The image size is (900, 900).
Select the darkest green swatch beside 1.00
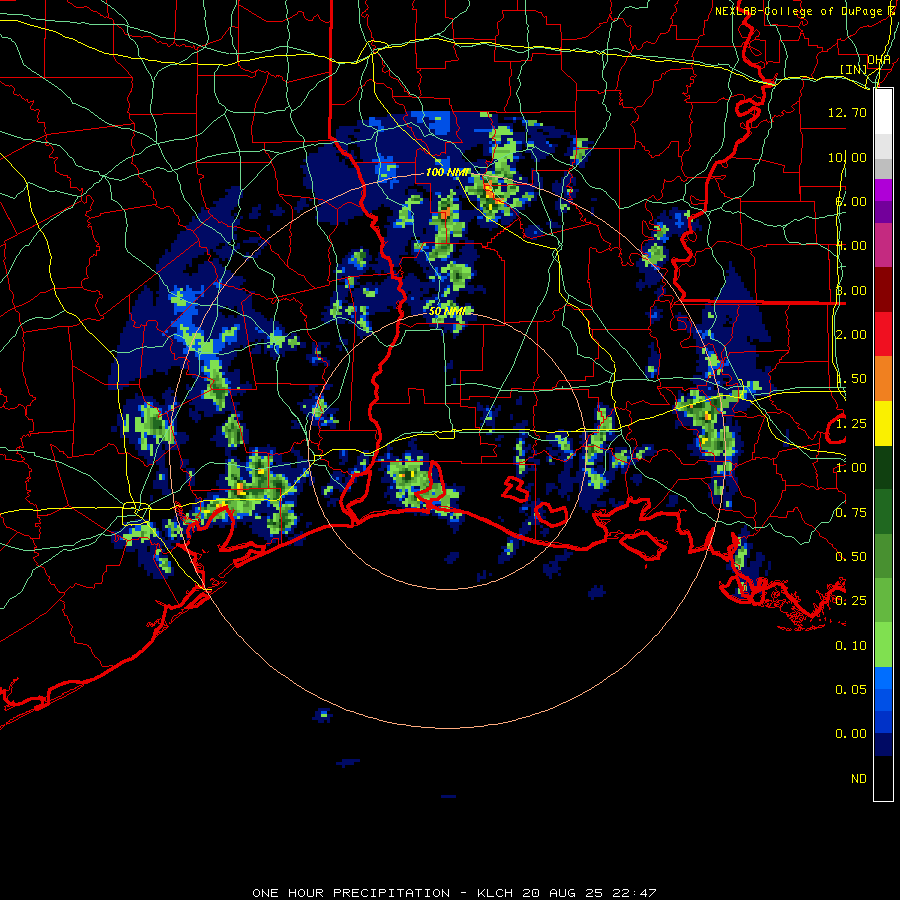(x=883, y=467)
